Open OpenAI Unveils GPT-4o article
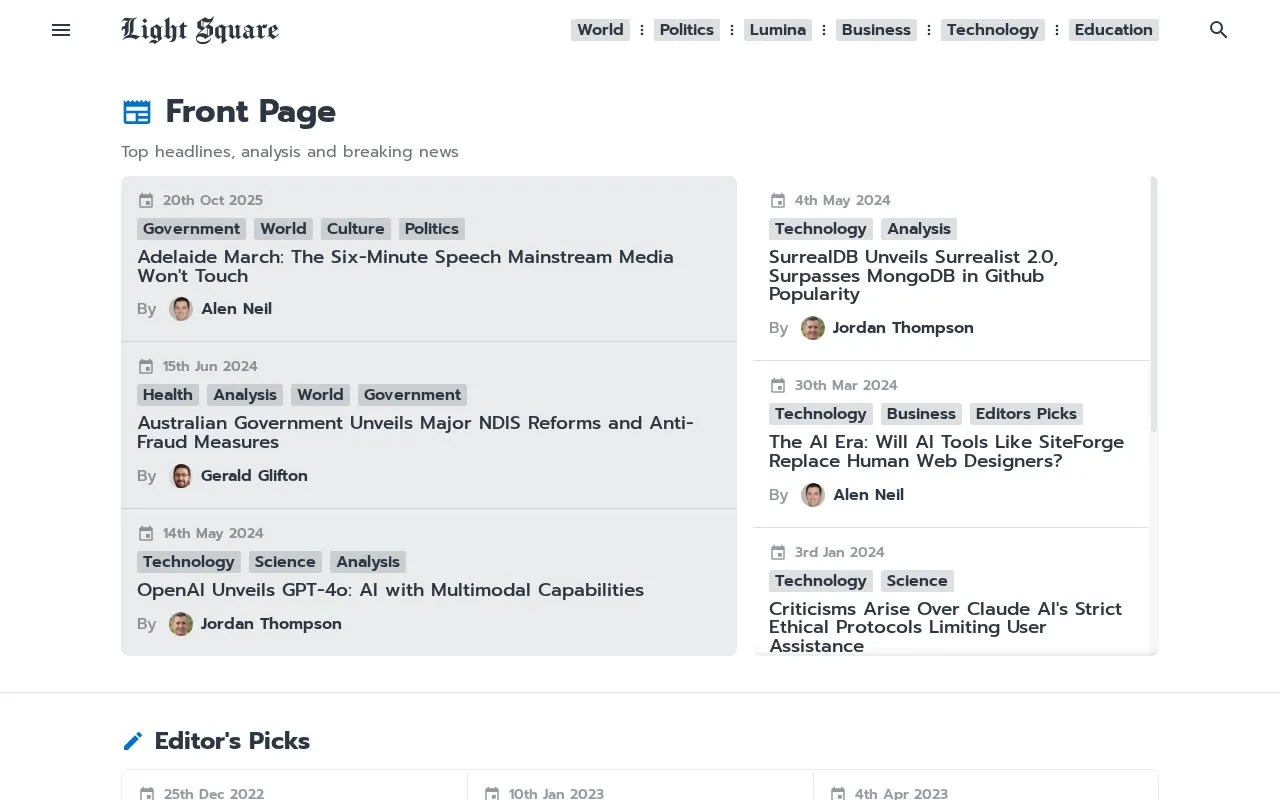The height and width of the screenshot is (800, 1280). pos(390,590)
